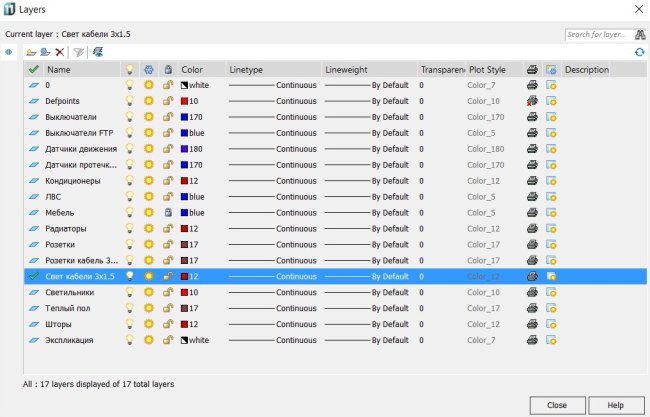The width and height of the screenshot is (650, 417).
Task: Click the refresh icon at top right
Action: (x=639, y=51)
